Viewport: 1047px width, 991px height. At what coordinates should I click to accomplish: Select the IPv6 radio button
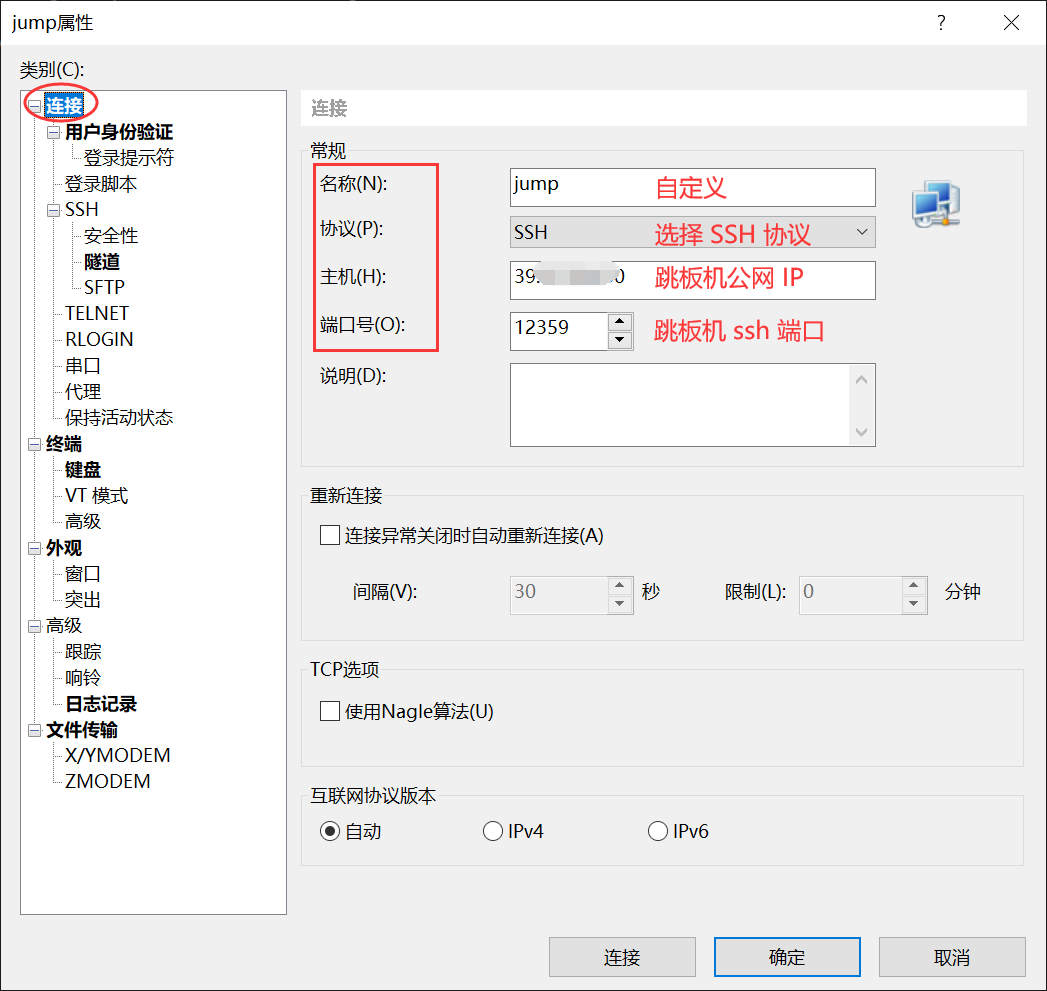click(x=658, y=831)
